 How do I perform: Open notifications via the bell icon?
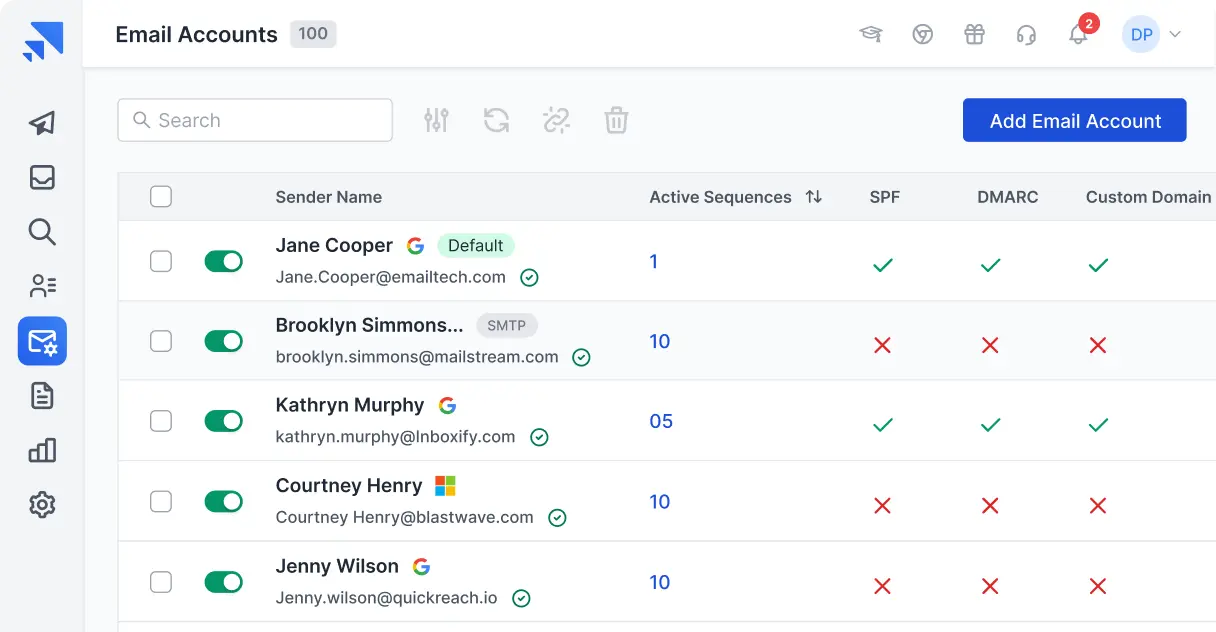click(x=1078, y=33)
